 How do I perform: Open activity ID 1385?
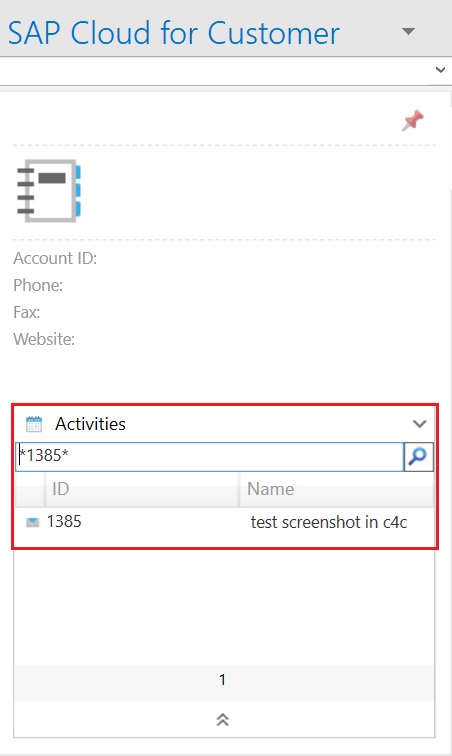click(64, 522)
